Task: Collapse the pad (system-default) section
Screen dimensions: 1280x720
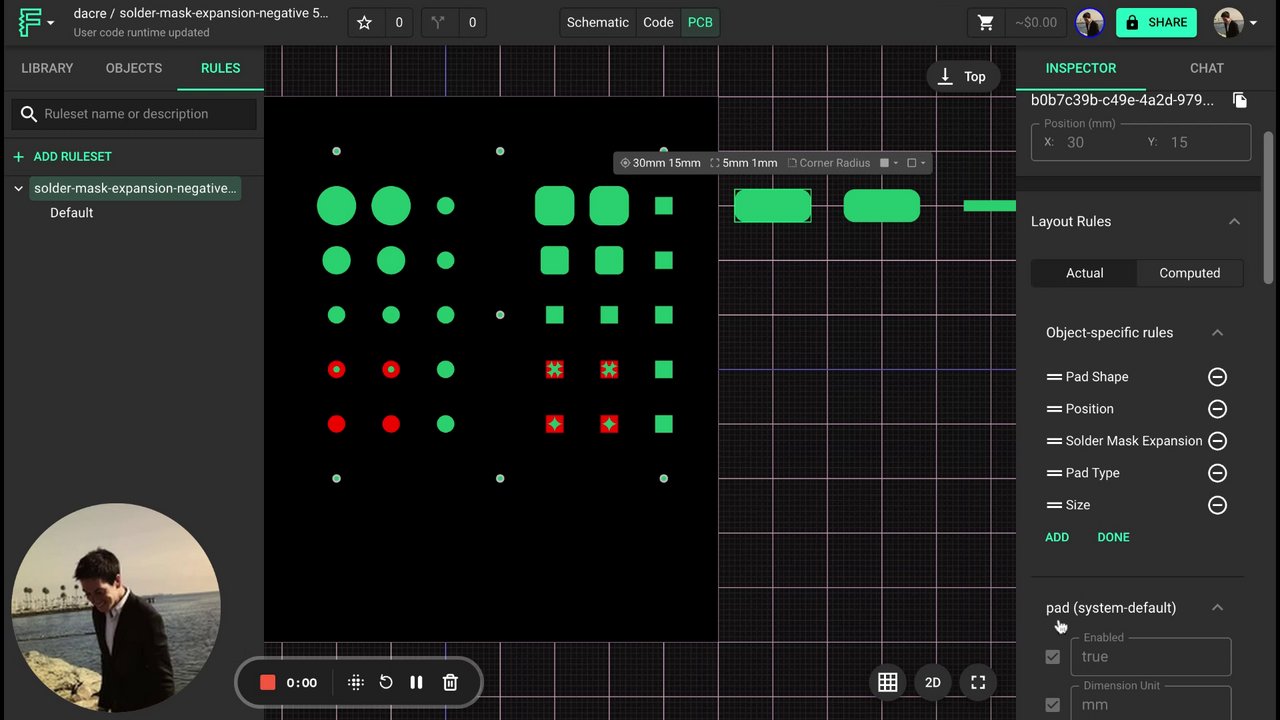Action: point(1217,608)
